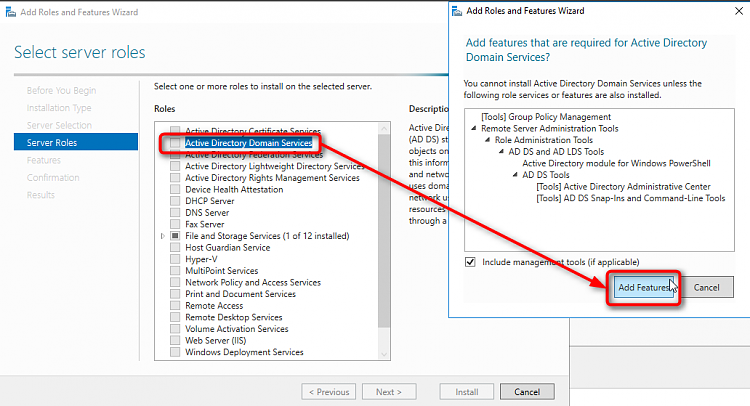Click the wizard icon in the main window title bar
This screenshot has height=406, width=750.
coord(11,12)
